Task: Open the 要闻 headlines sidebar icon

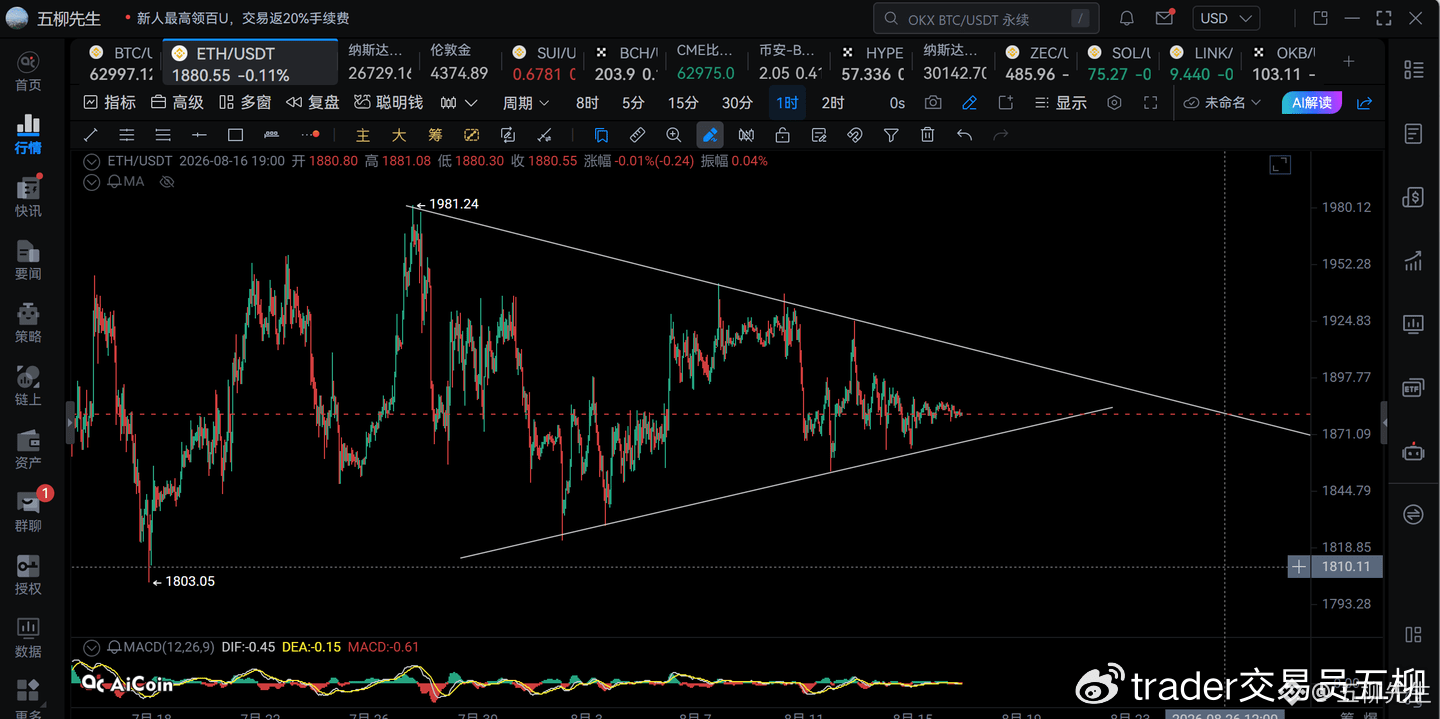Action: 28,260
